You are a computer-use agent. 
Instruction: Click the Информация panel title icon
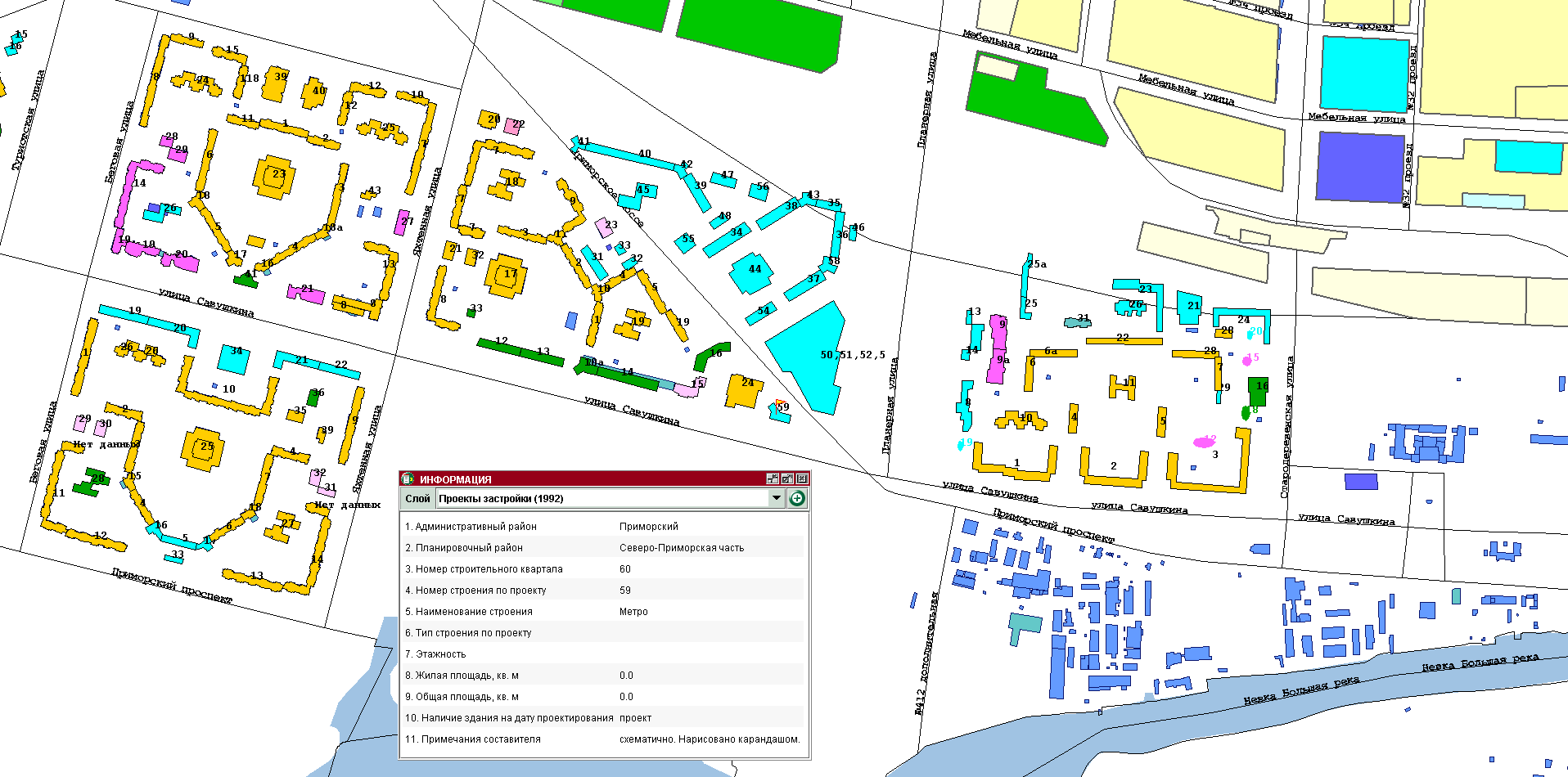[x=408, y=479]
